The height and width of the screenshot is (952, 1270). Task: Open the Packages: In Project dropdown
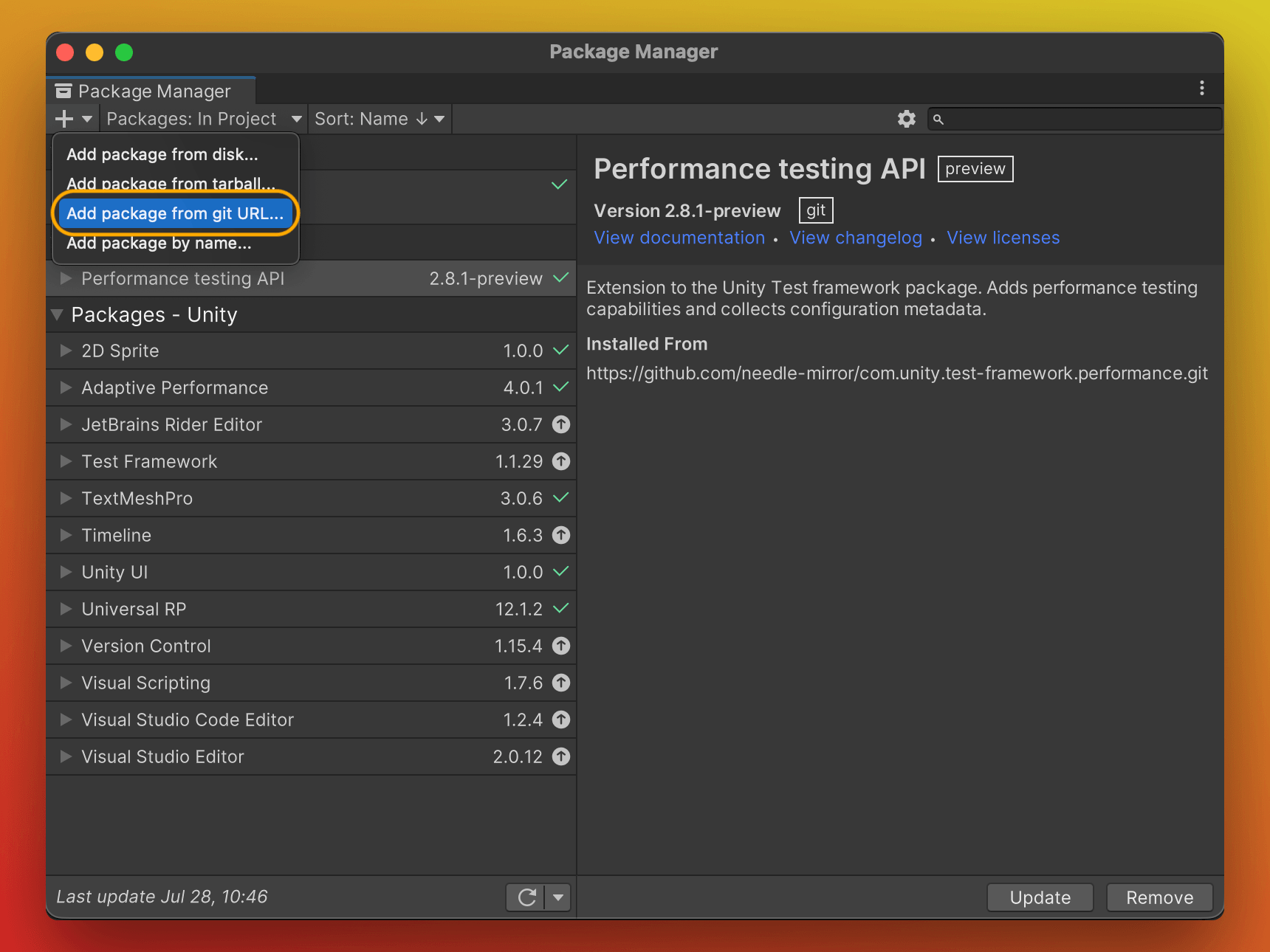click(202, 118)
